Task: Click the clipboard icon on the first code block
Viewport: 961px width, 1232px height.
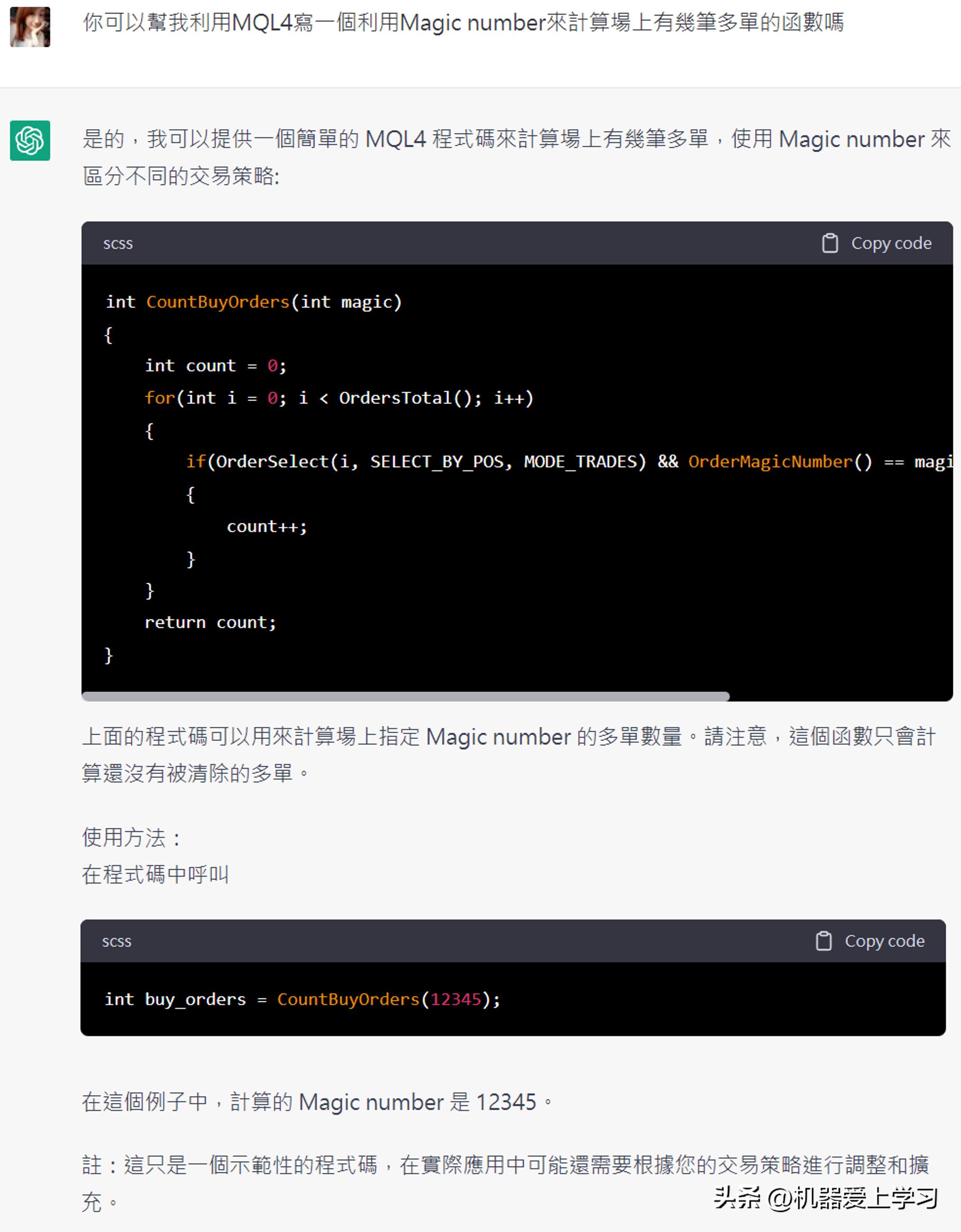Action: 831,243
